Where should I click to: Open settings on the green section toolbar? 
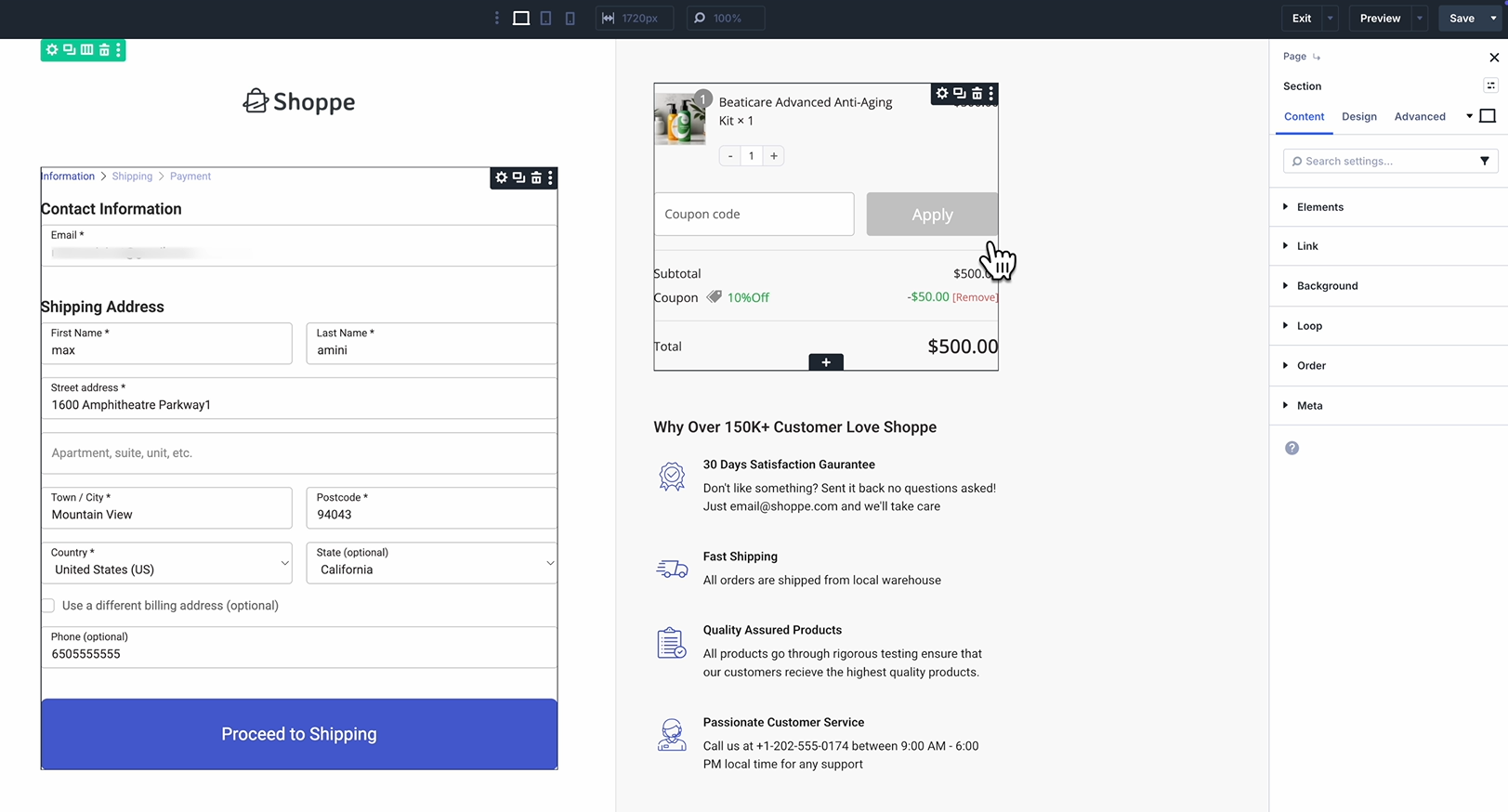point(52,50)
